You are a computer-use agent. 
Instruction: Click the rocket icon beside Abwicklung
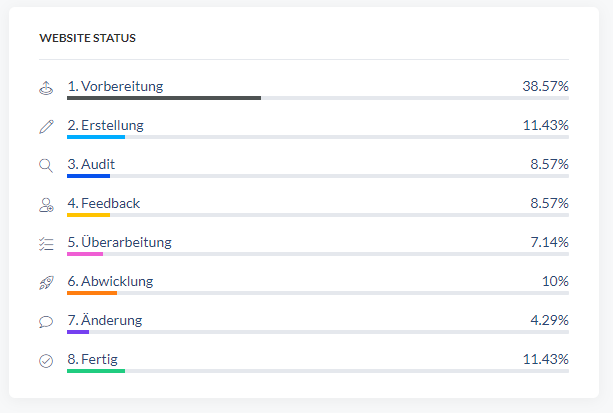[x=45, y=282]
